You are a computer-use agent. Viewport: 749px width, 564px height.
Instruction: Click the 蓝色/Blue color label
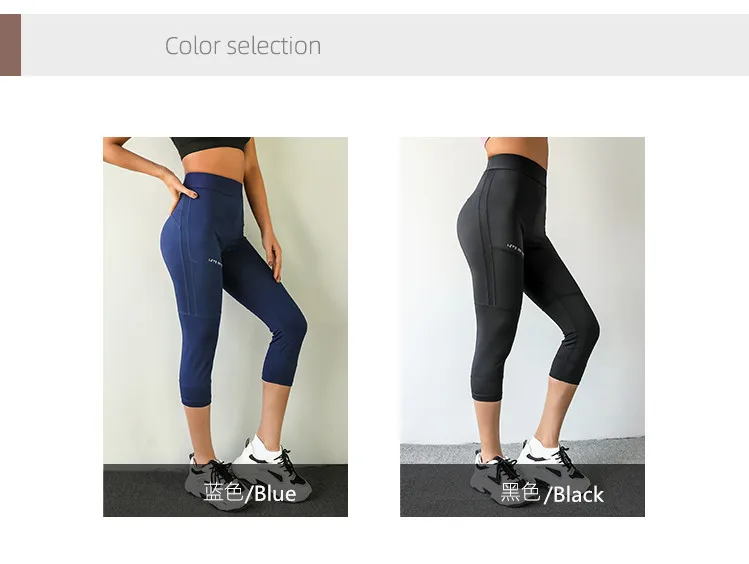pyautogui.click(x=250, y=493)
